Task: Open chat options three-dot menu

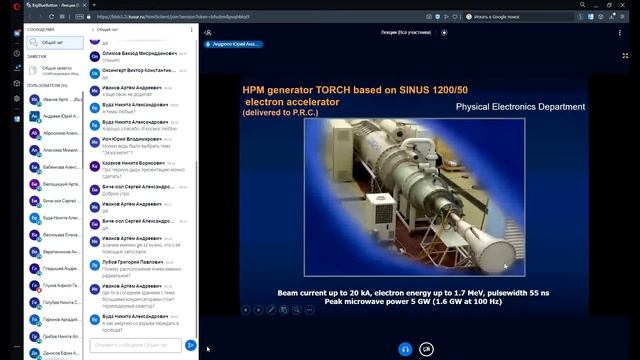Action: (x=191, y=29)
